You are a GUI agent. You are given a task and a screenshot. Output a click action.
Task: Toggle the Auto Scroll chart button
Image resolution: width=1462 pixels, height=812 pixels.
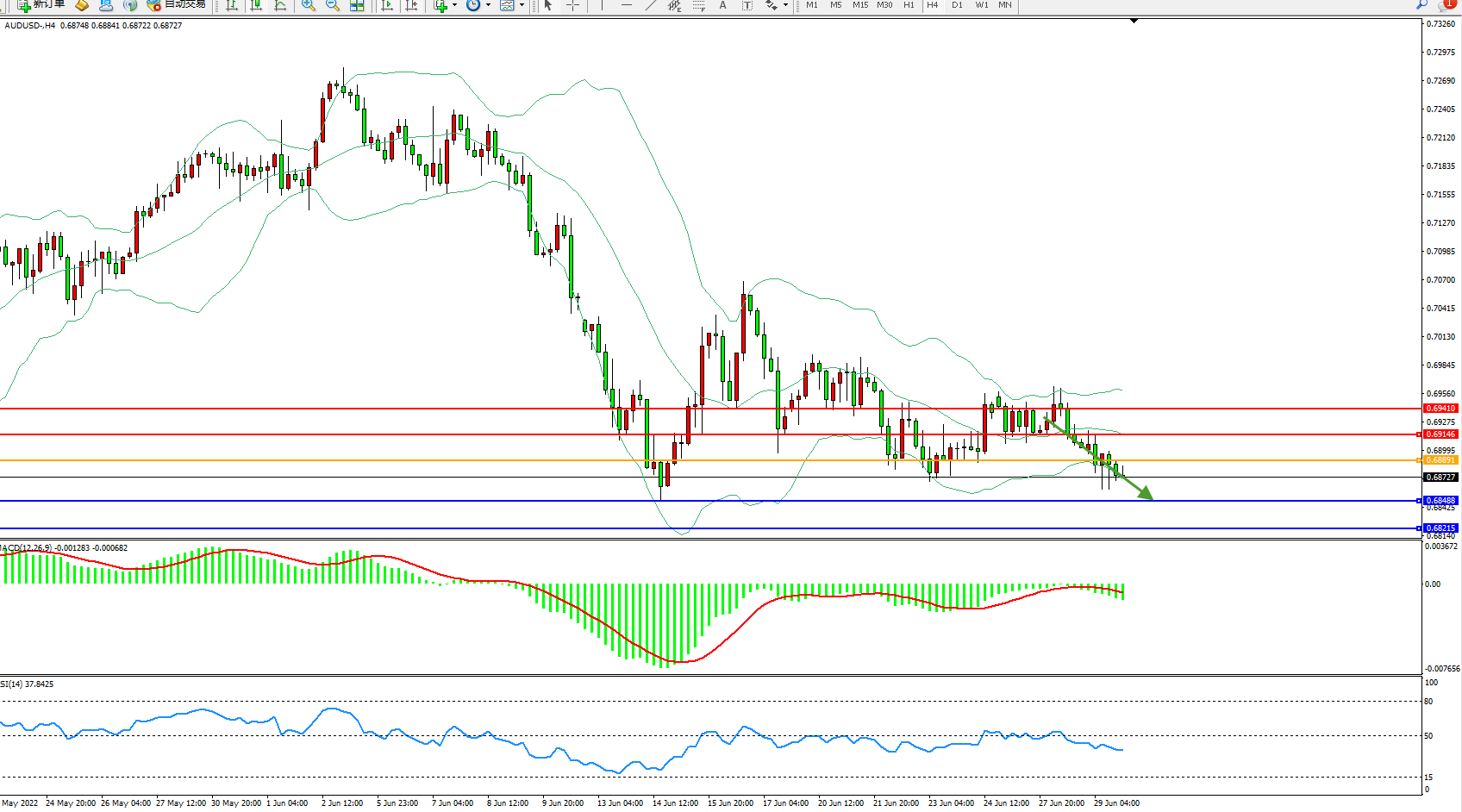pyautogui.click(x=387, y=5)
